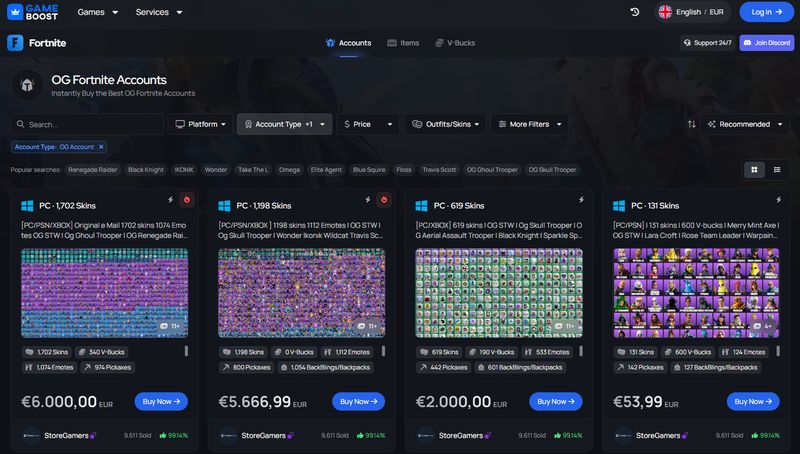The image size is (800, 454).
Task: Click the Windows icon on the 1,702 Skins card
Action: coord(27,206)
